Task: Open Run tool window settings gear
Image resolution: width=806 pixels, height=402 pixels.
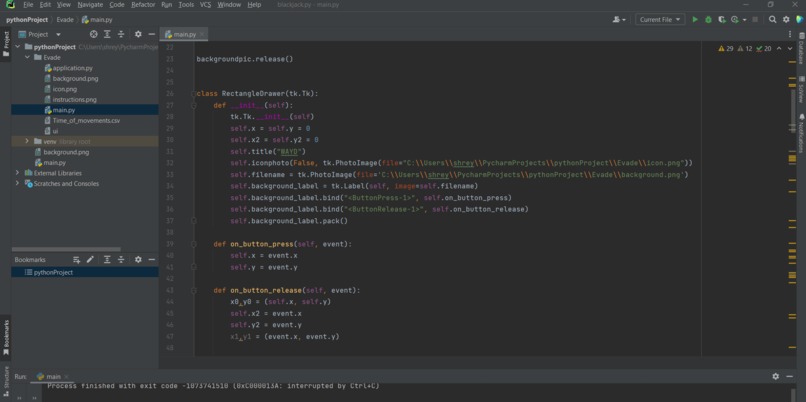Action: (x=775, y=376)
